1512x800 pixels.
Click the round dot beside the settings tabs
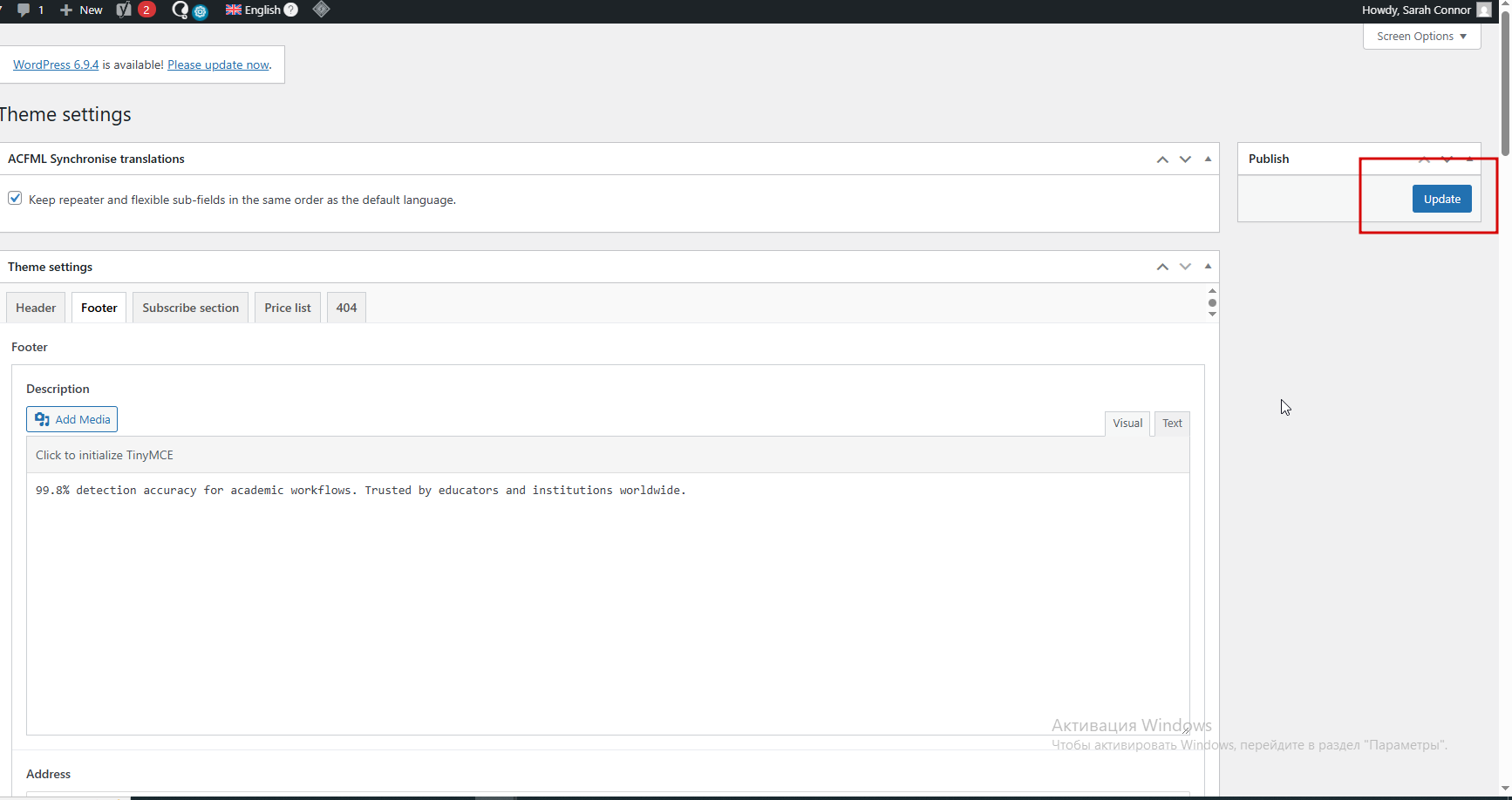pyautogui.click(x=1212, y=303)
